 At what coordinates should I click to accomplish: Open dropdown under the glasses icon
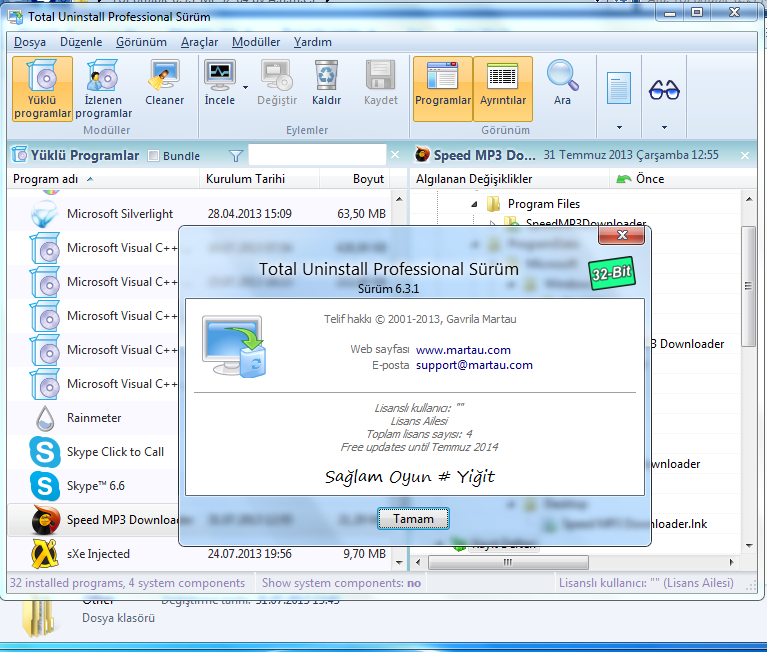point(664,128)
